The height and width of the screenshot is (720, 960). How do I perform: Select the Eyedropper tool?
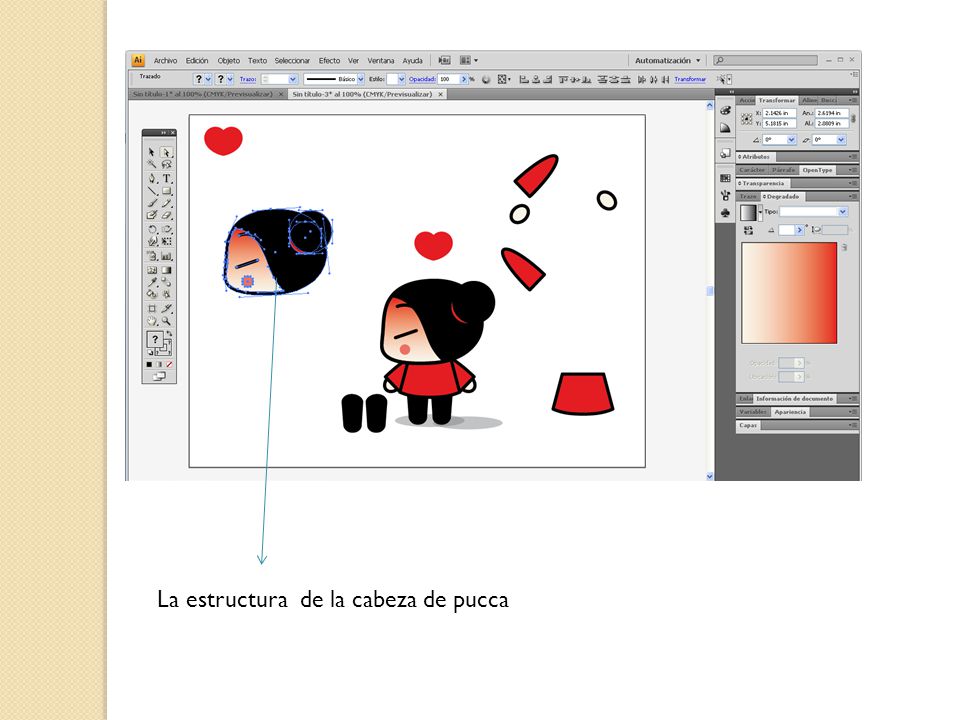click(x=152, y=282)
